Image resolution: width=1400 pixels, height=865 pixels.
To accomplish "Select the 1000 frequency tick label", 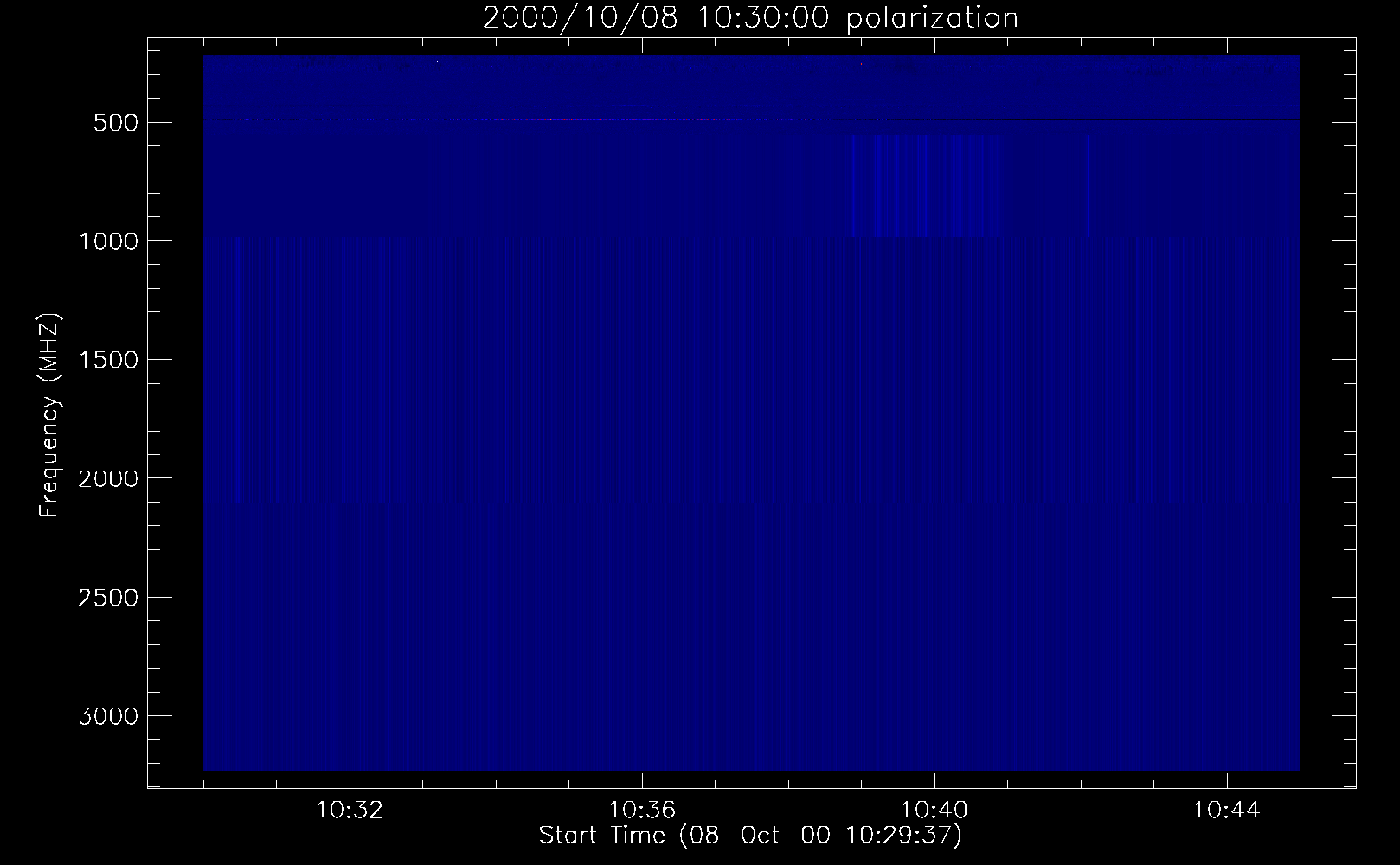I will pyautogui.click(x=107, y=241).
